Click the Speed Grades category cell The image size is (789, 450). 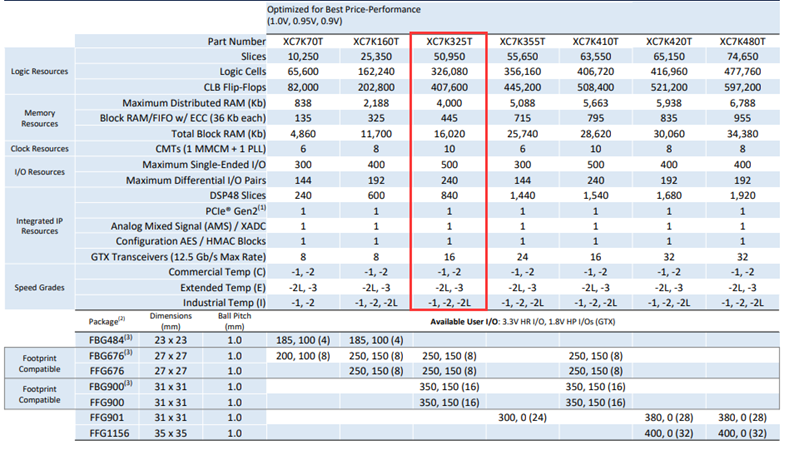(39, 287)
